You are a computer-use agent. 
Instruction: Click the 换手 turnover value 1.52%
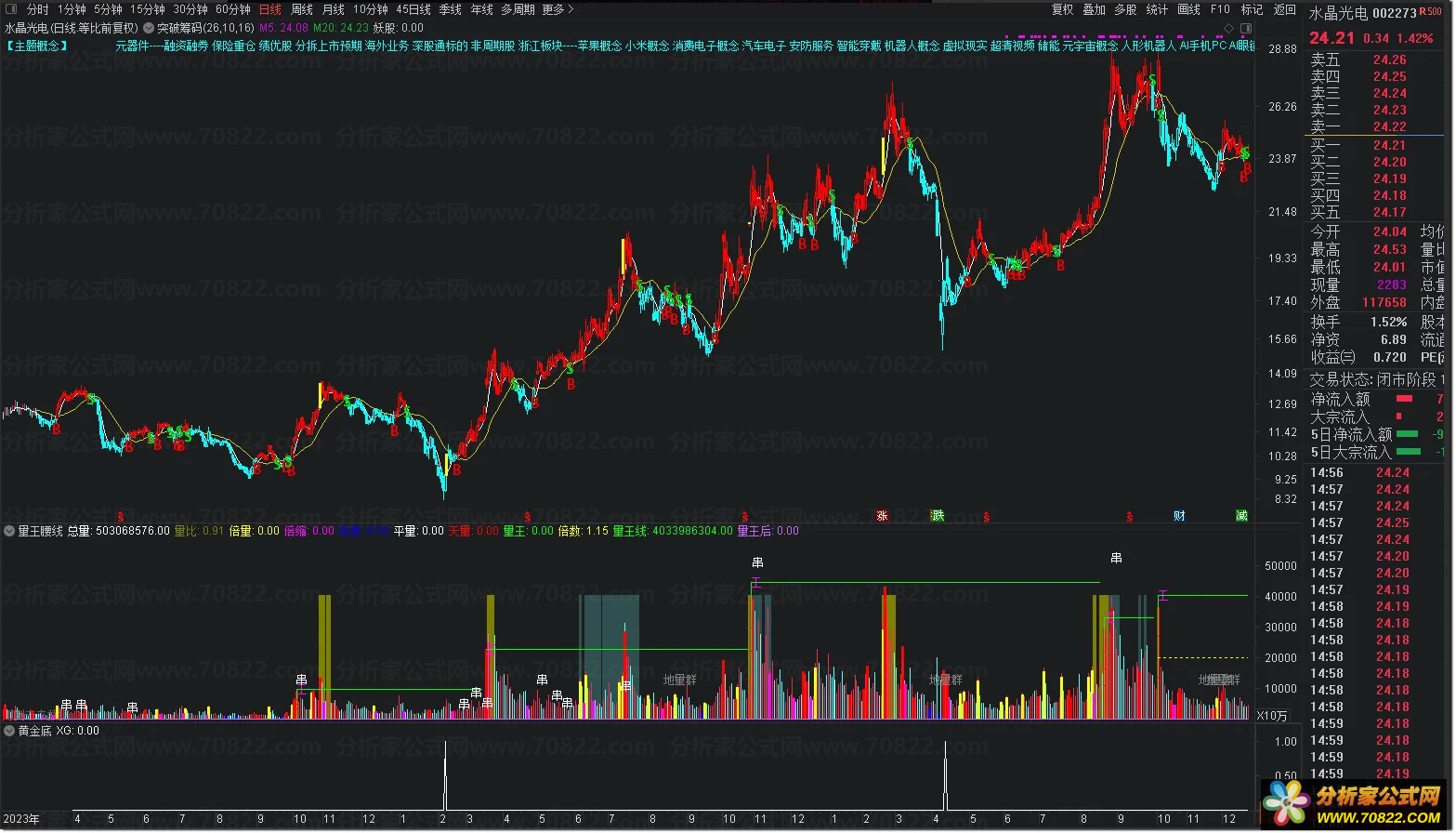(1389, 322)
